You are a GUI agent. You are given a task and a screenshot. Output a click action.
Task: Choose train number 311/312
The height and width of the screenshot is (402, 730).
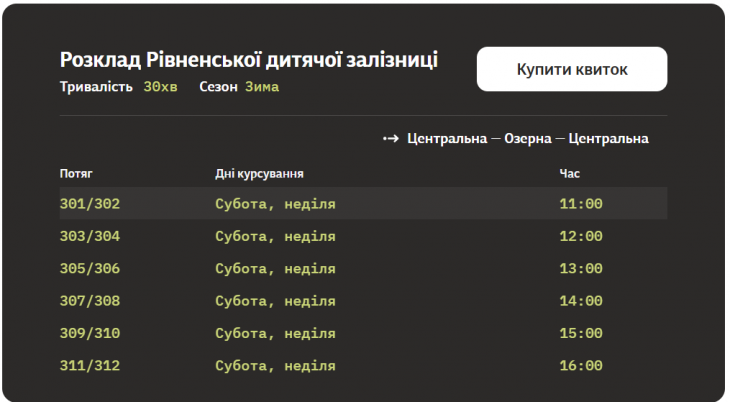90,366
